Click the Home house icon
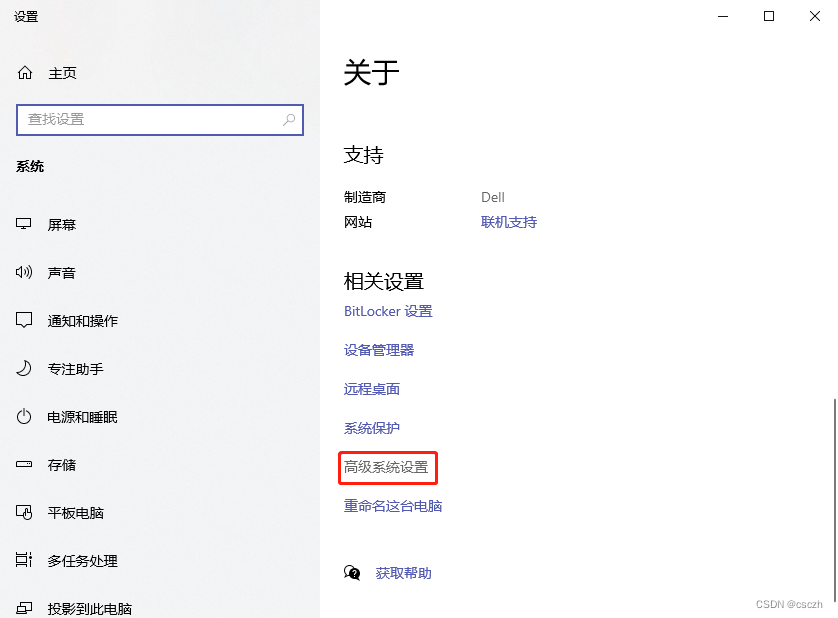The image size is (838, 618). click(25, 72)
